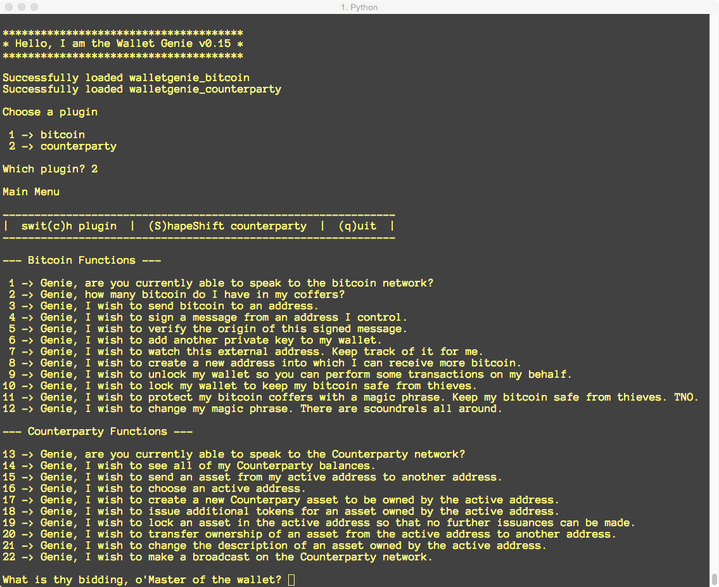Viewport: 719px width, 587px height.
Task: Click plugin option '2 -> counterparty'
Action: 62,146
